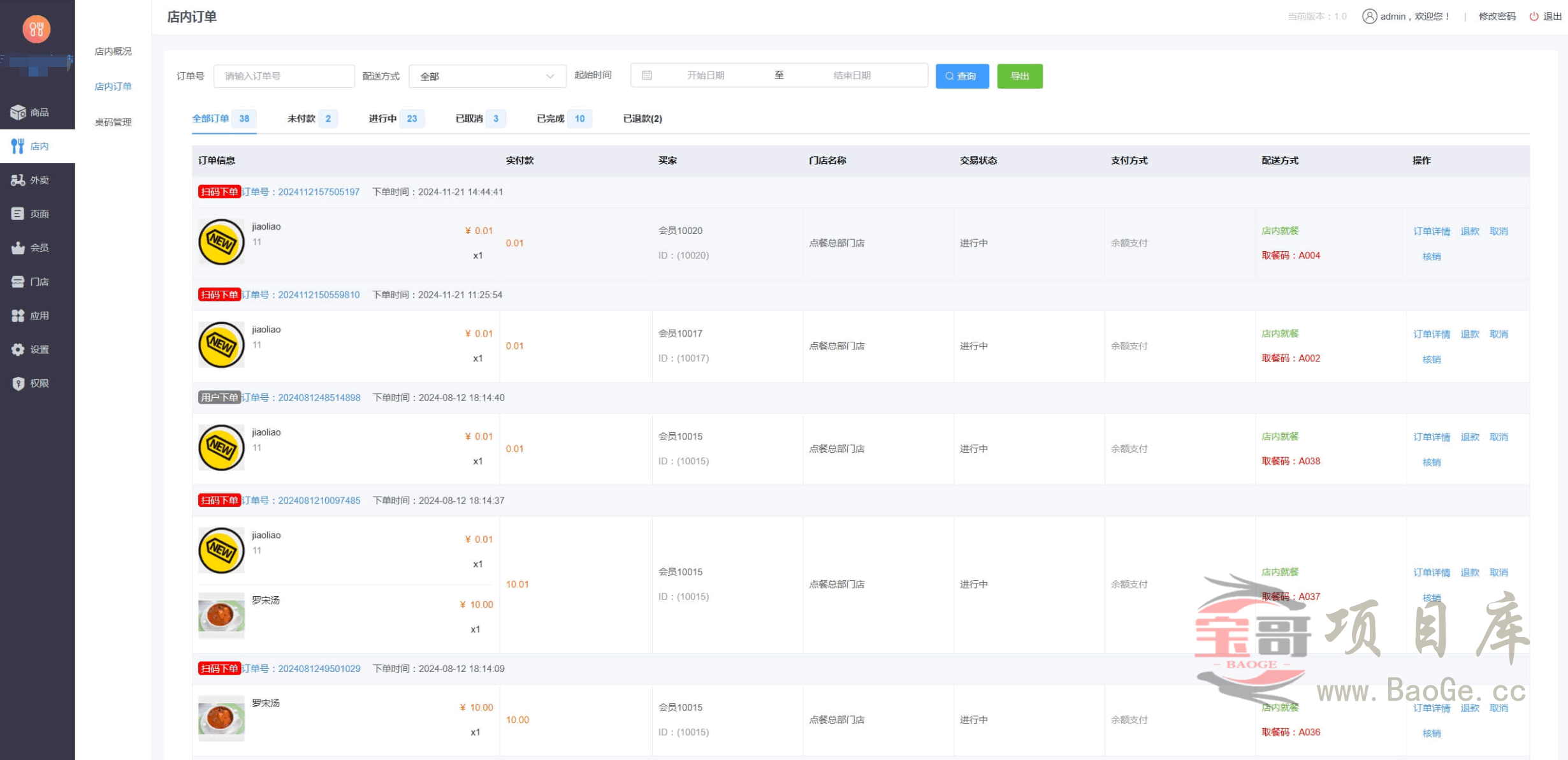Viewport: 1568px width, 760px height.
Task: Switch to the 已完成 10 tab
Action: point(564,119)
